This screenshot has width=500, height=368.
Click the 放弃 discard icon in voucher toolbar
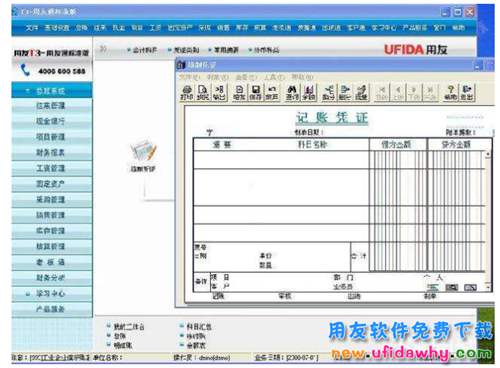[272, 92]
